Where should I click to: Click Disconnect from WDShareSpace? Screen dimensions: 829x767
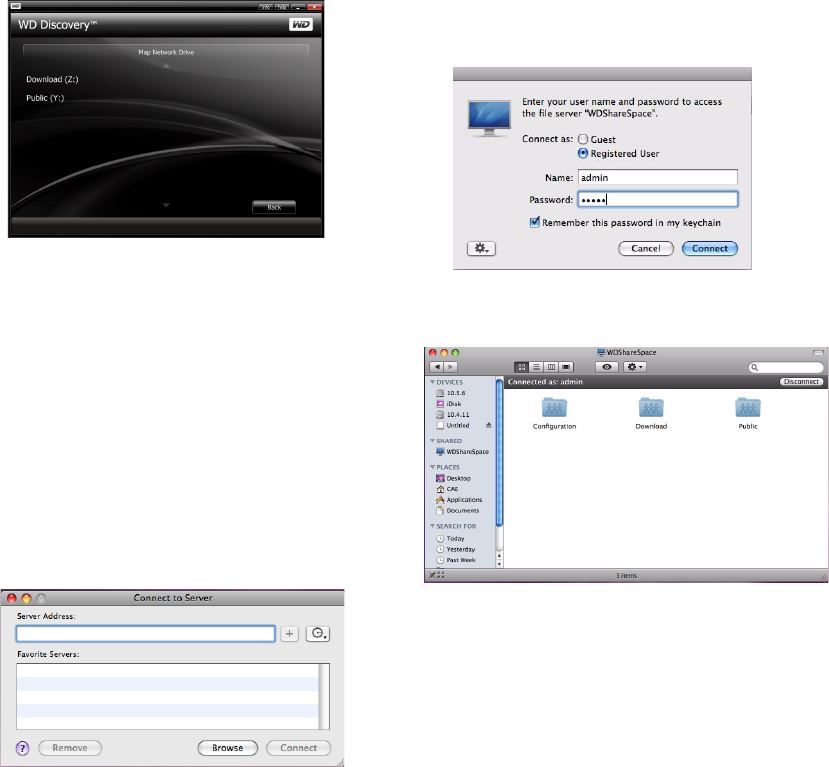pyautogui.click(x=801, y=382)
